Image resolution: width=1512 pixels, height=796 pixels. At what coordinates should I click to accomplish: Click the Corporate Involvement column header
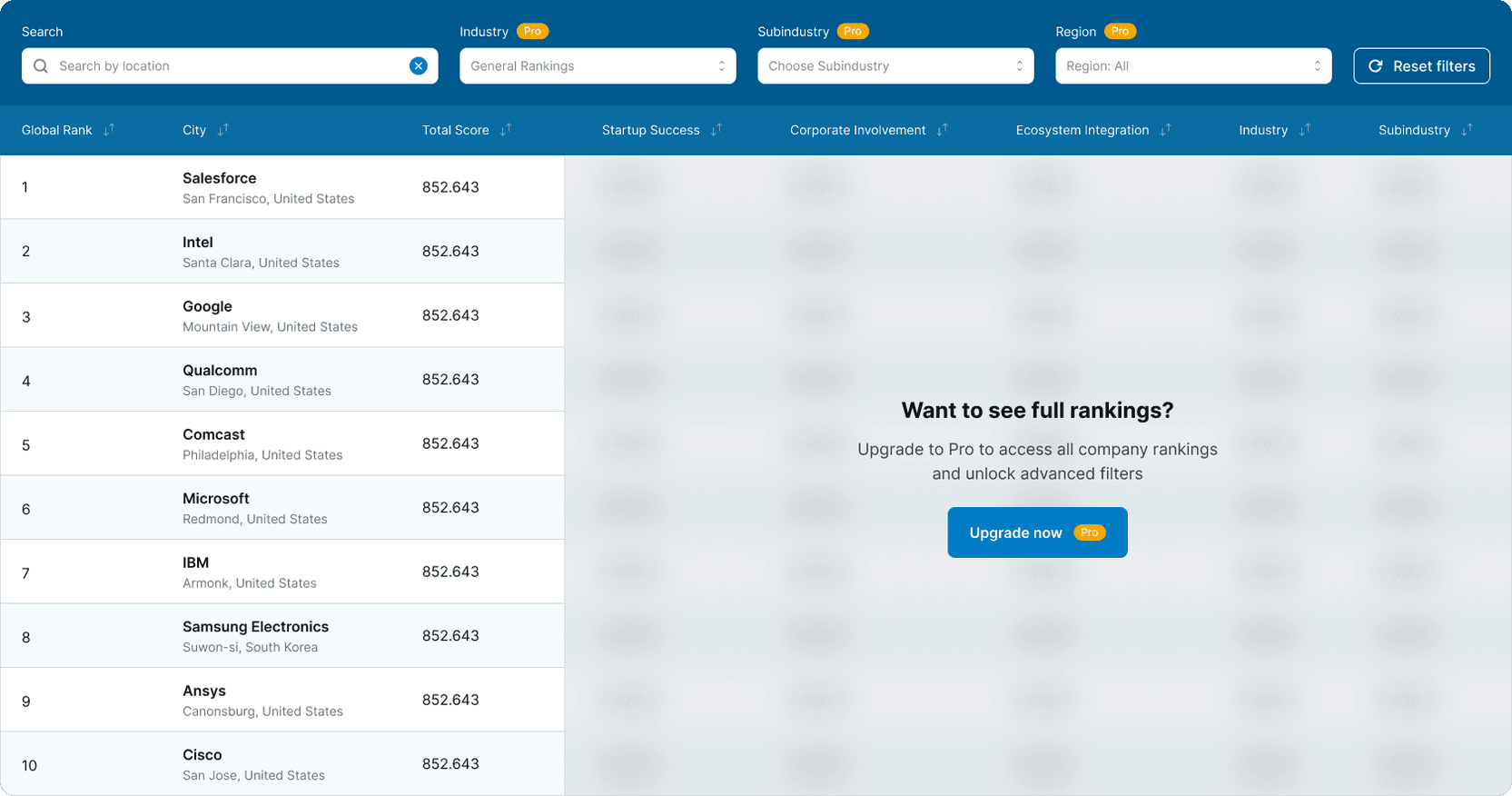pyautogui.click(x=857, y=130)
